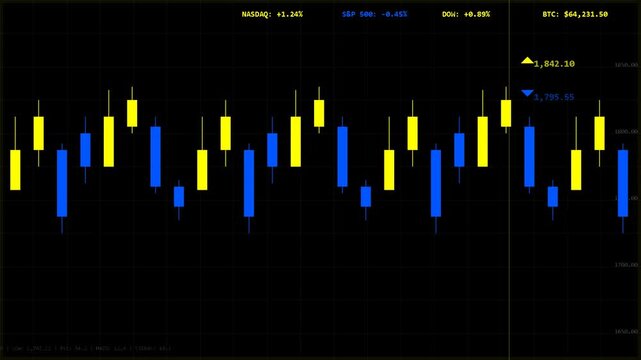This screenshot has height=360, width=641.
Task: Select the S&P 500 -0.45% ticker
Action: point(374,14)
